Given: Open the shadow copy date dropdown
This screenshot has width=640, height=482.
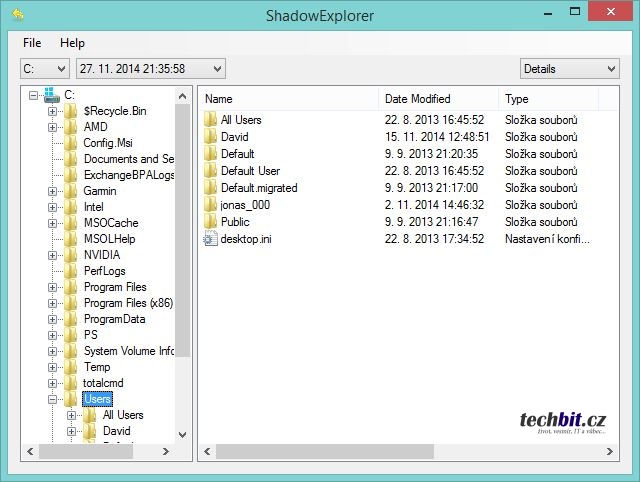Looking at the screenshot, I should coord(151,69).
